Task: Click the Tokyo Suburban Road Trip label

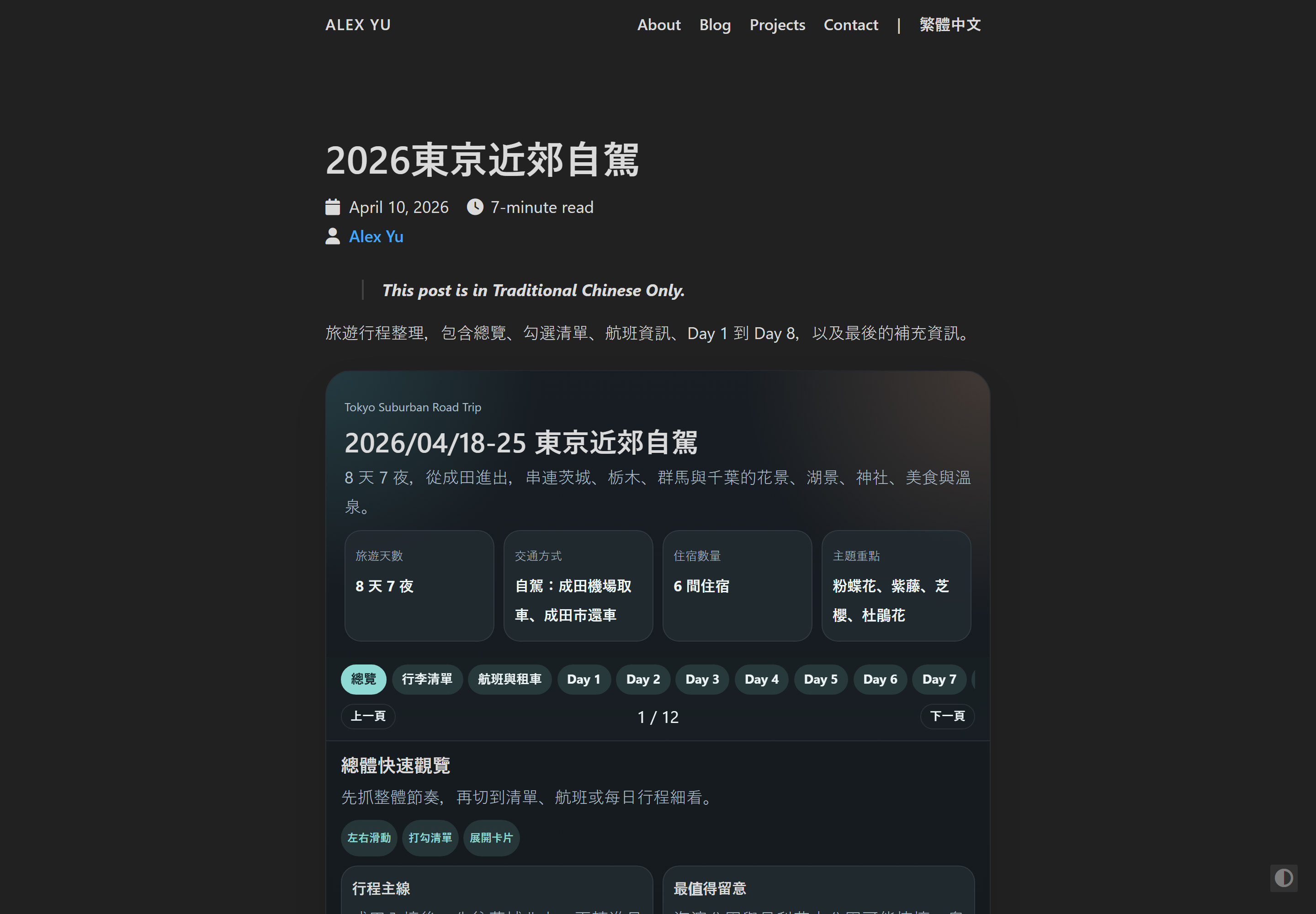Action: tap(413, 407)
